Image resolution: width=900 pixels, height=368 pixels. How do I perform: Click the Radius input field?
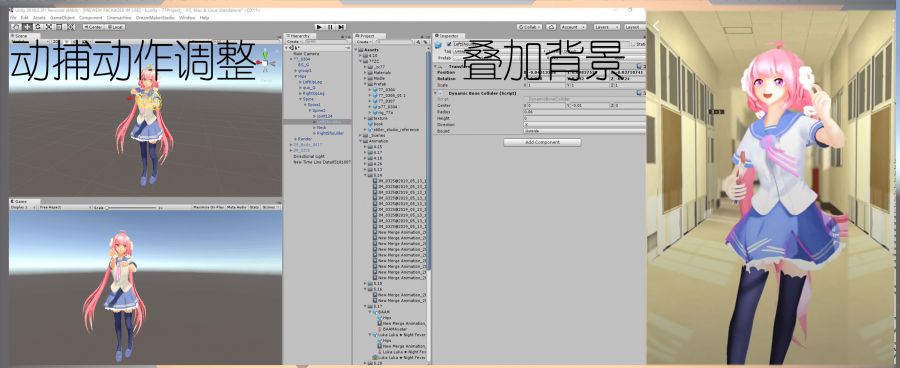coord(584,112)
